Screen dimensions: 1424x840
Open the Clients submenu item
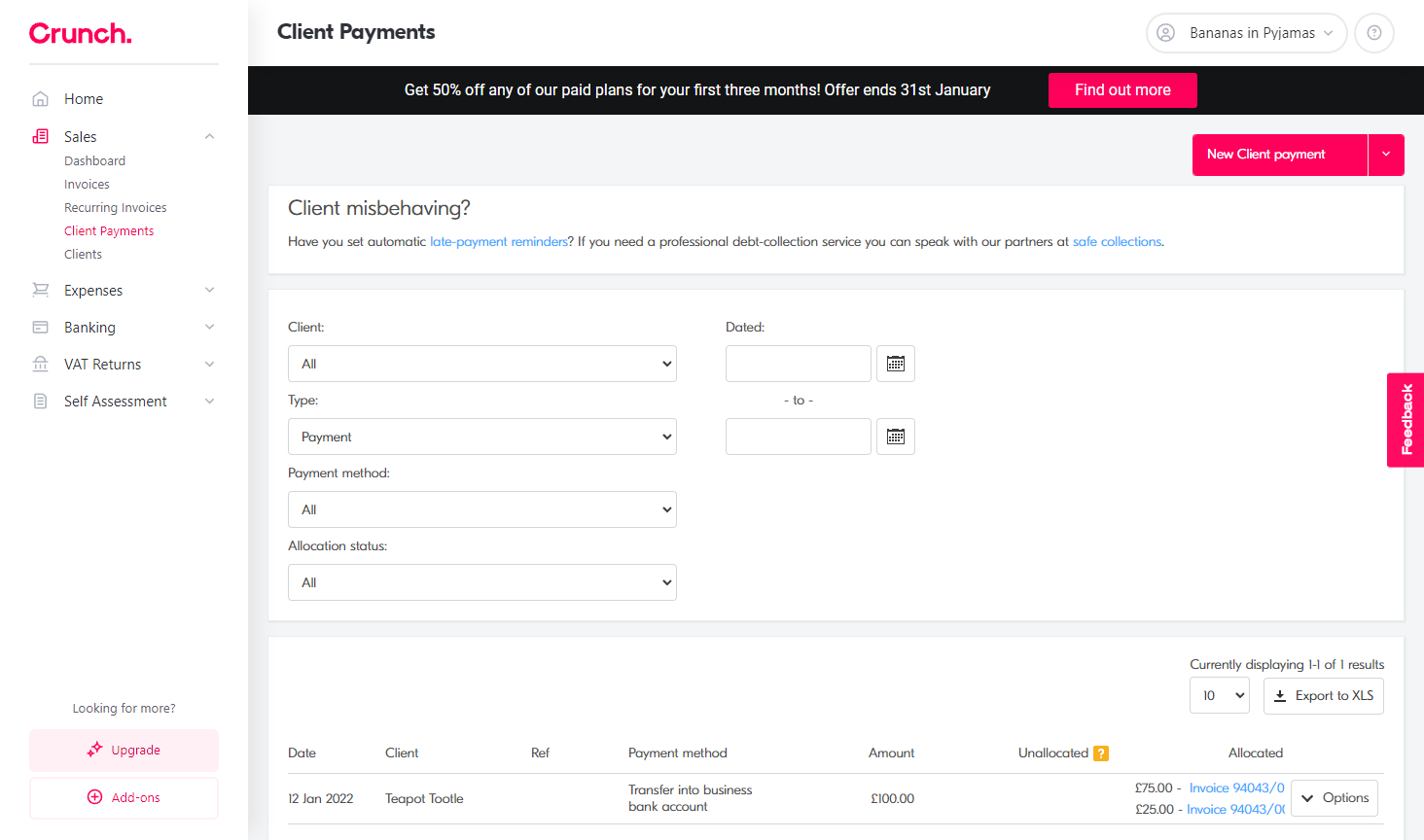click(x=83, y=255)
